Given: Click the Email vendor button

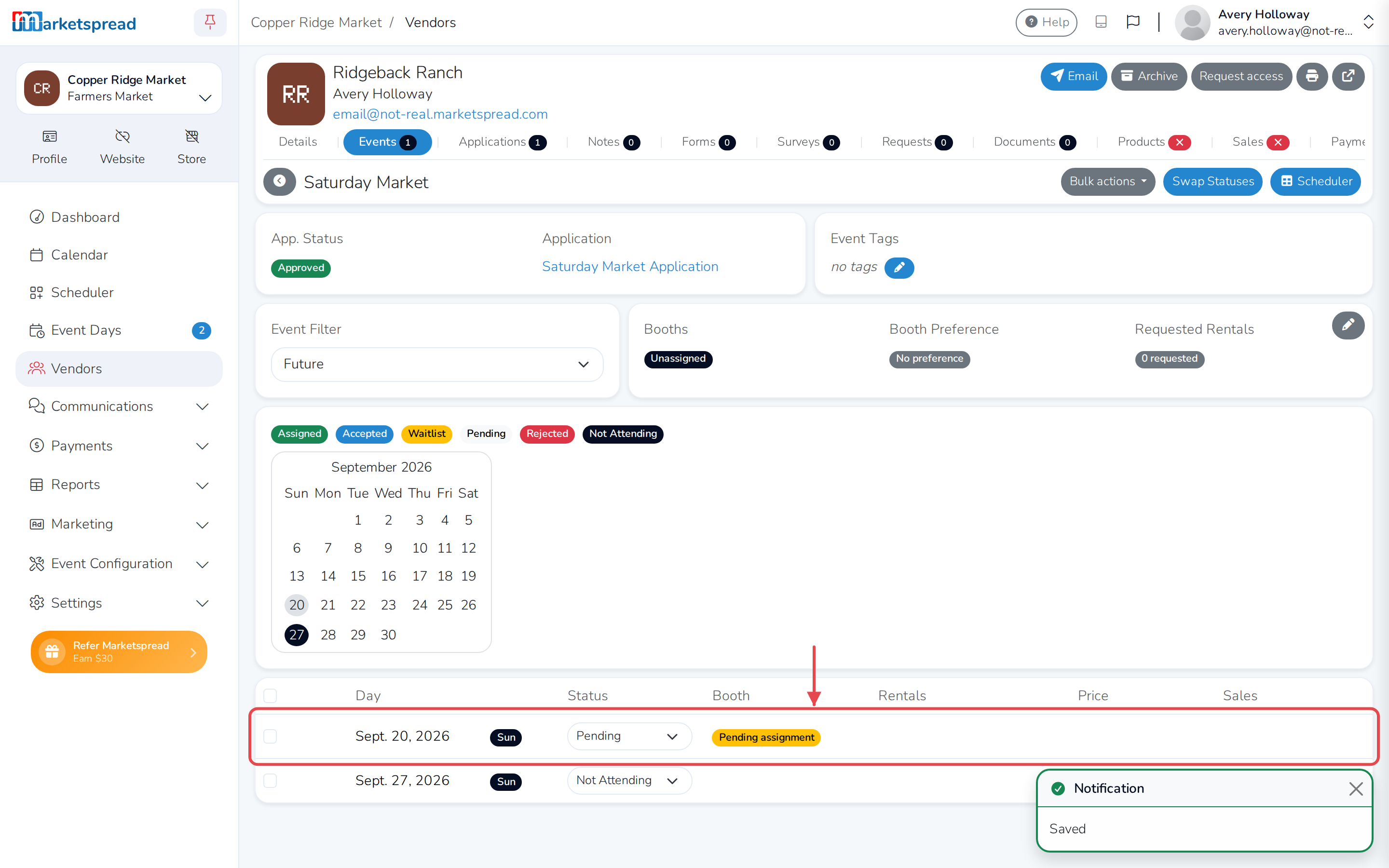Looking at the screenshot, I should click(1073, 76).
